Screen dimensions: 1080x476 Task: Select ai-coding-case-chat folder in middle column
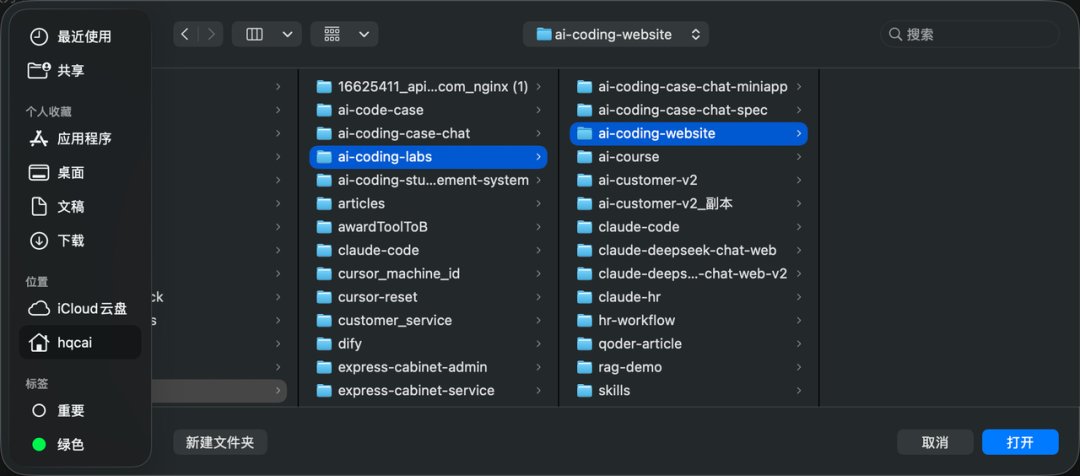tap(428, 134)
